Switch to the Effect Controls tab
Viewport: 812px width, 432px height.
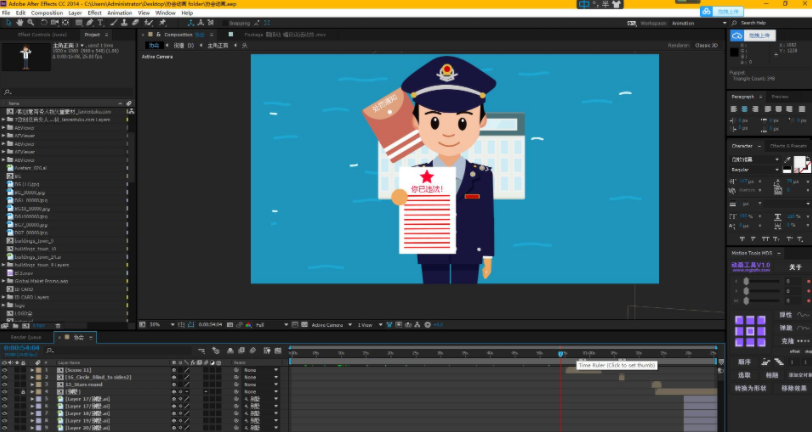coord(41,35)
